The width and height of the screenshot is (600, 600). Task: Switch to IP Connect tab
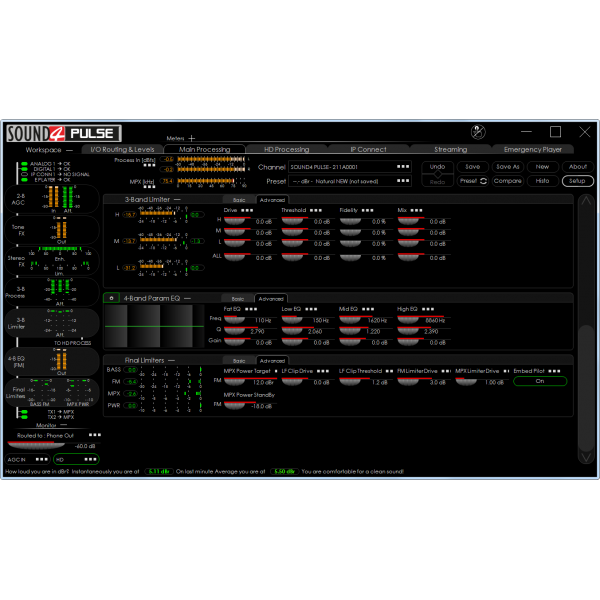[x=368, y=149]
